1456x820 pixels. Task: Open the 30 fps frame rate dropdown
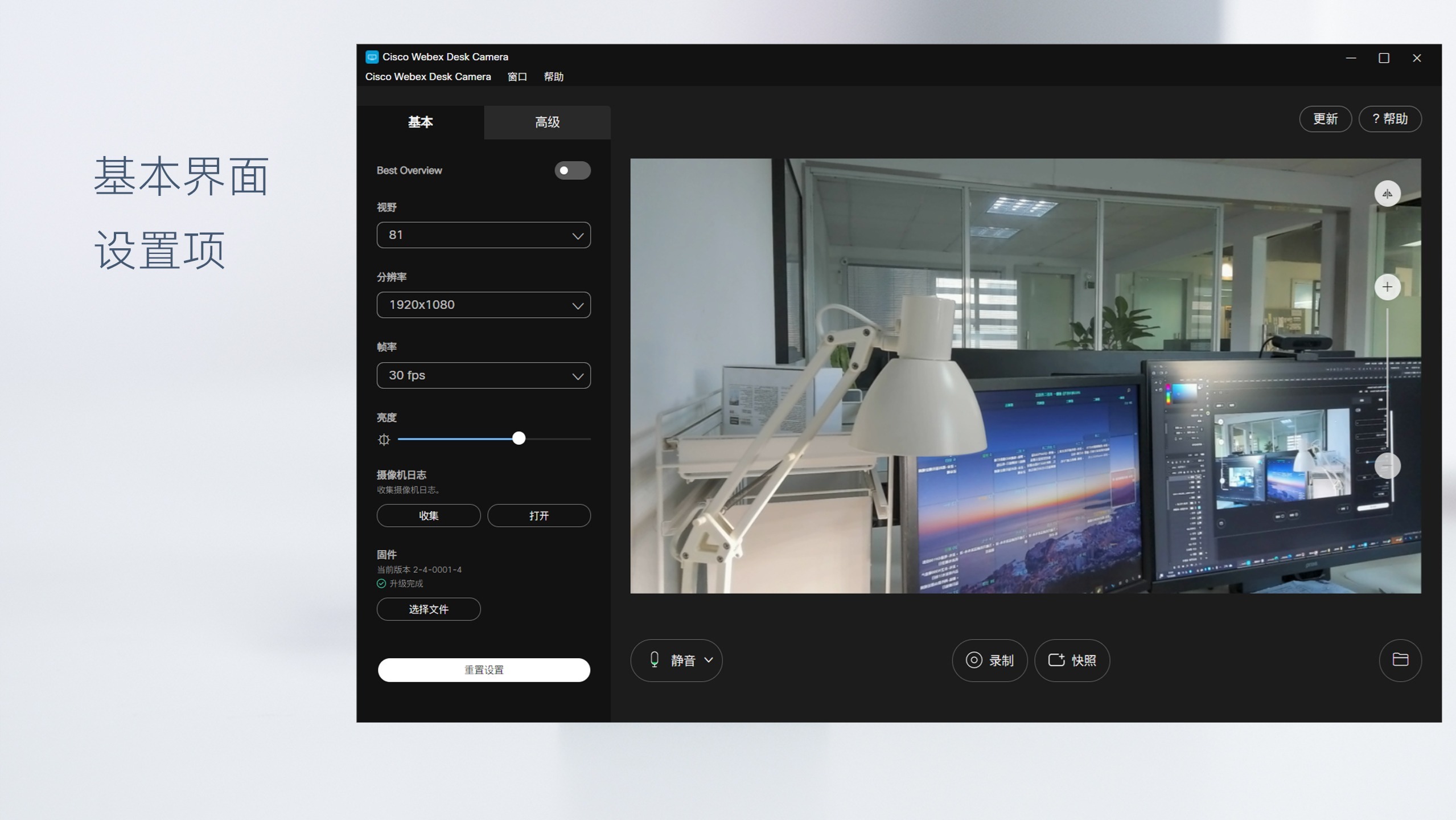tap(483, 375)
